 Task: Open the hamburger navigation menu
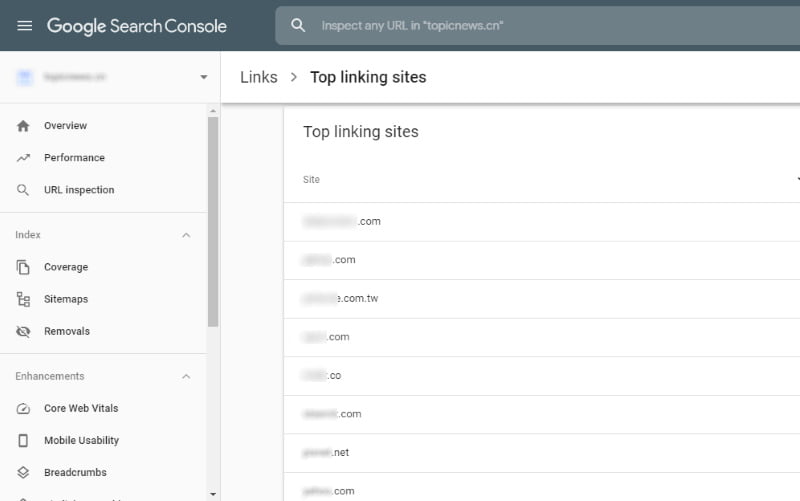tap(24, 26)
